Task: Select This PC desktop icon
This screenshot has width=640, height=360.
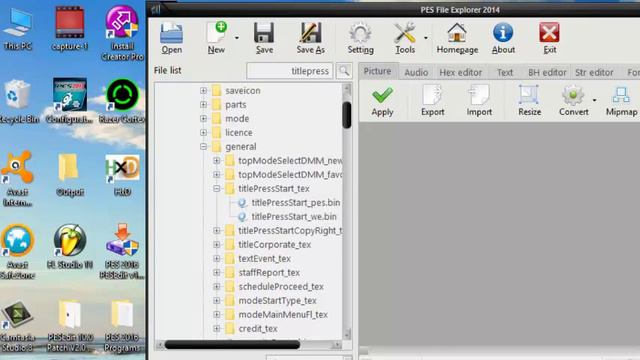Action: (x=18, y=28)
